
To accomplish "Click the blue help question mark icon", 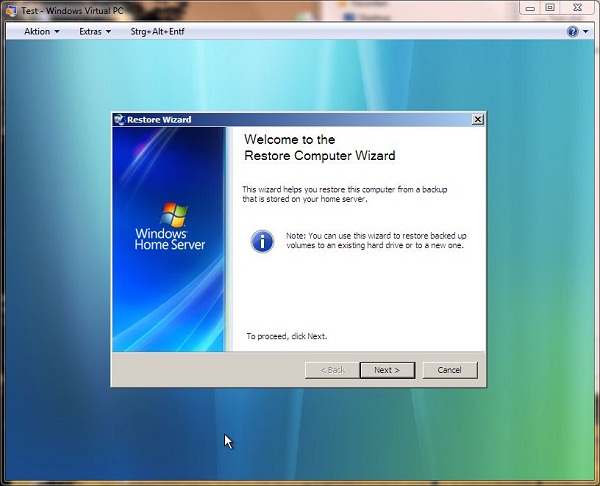I will coord(573,31).
